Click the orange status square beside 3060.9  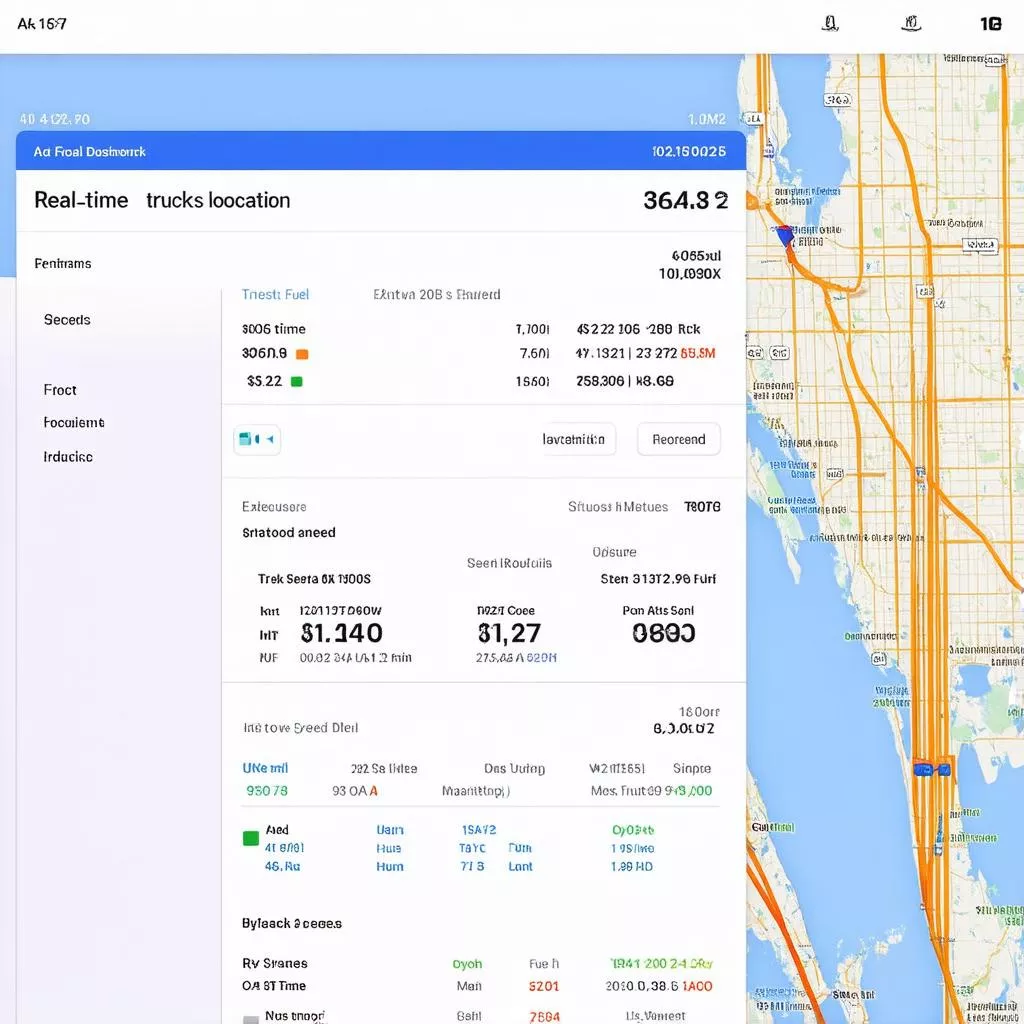[302, 354]
